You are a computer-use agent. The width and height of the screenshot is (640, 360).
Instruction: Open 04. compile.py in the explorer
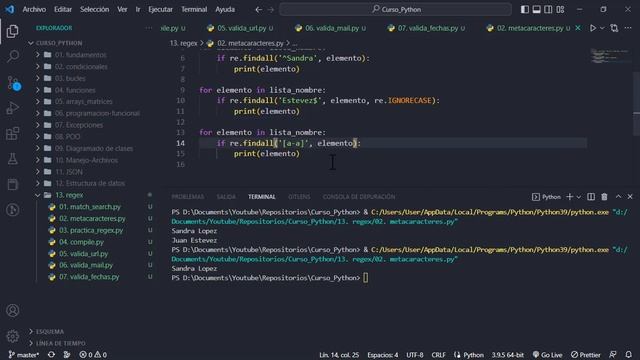pos(81,242)
